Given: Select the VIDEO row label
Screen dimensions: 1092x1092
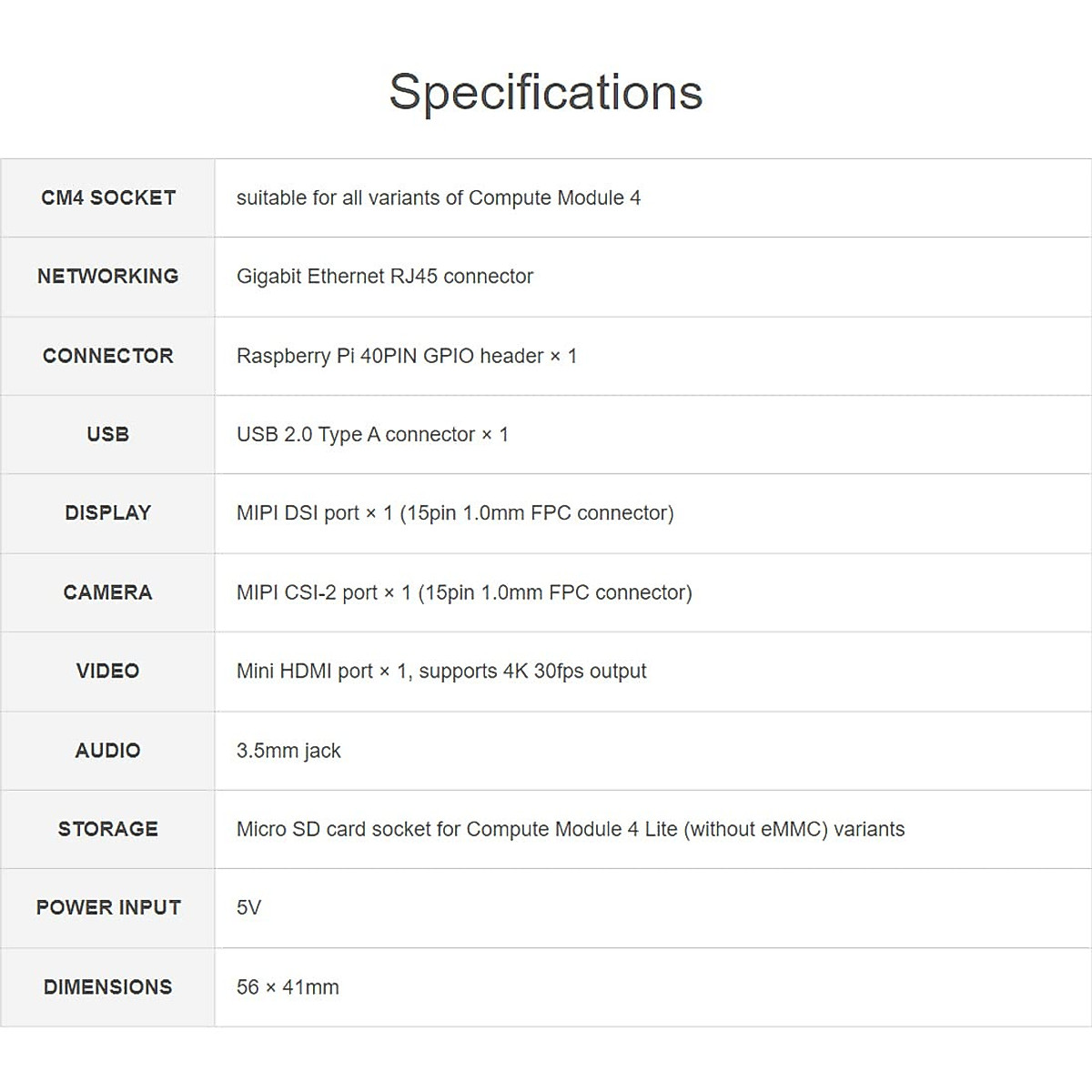Looking at the screenshot, I should [x=108, y=671].
